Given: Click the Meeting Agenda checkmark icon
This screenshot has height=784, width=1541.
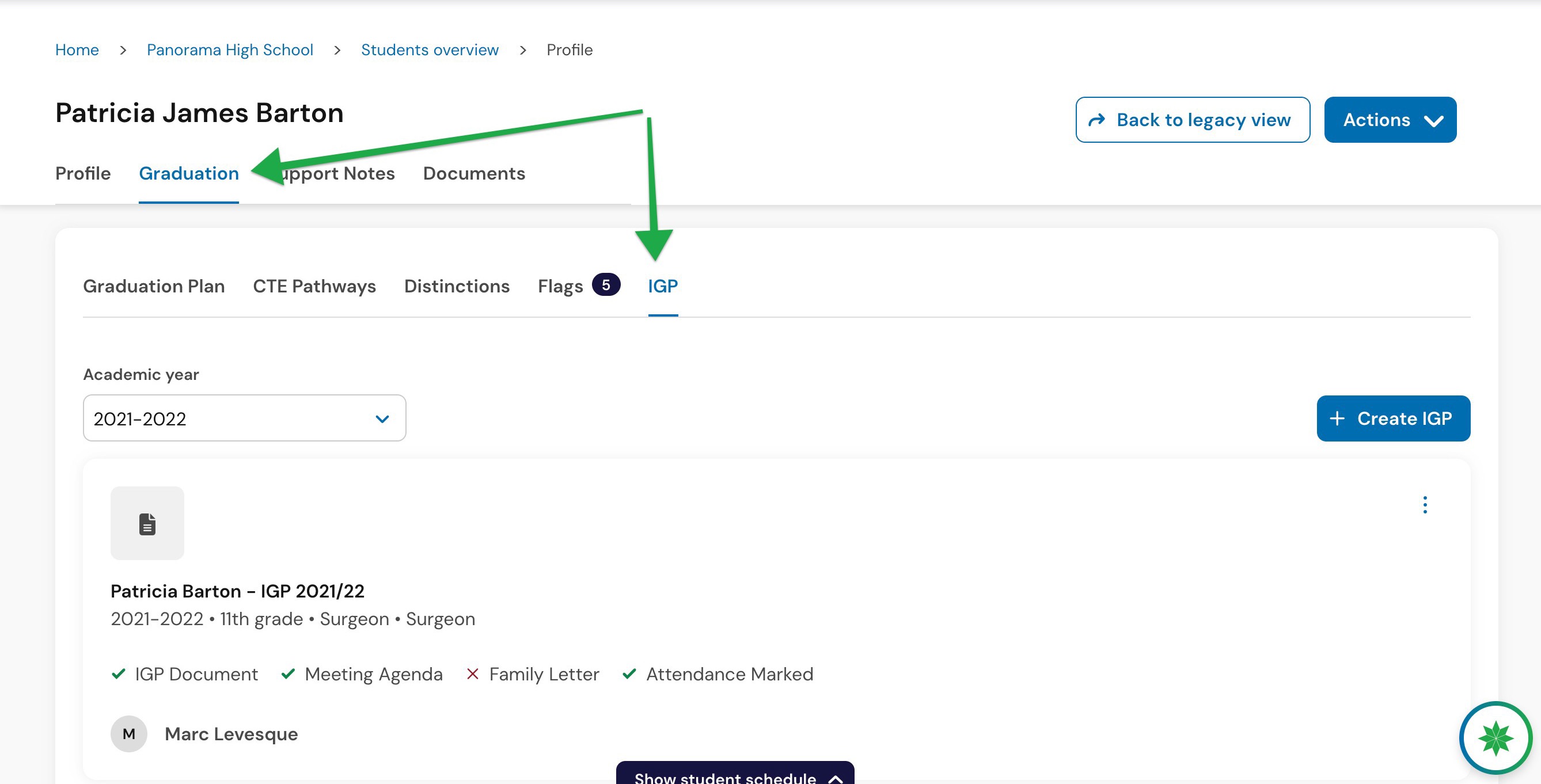Looking at the screenshot, I should (288, 674).
